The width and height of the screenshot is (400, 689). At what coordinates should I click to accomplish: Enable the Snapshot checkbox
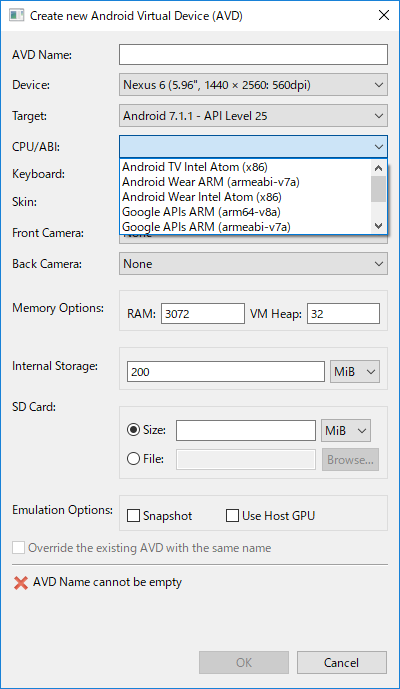click(134, 515)
